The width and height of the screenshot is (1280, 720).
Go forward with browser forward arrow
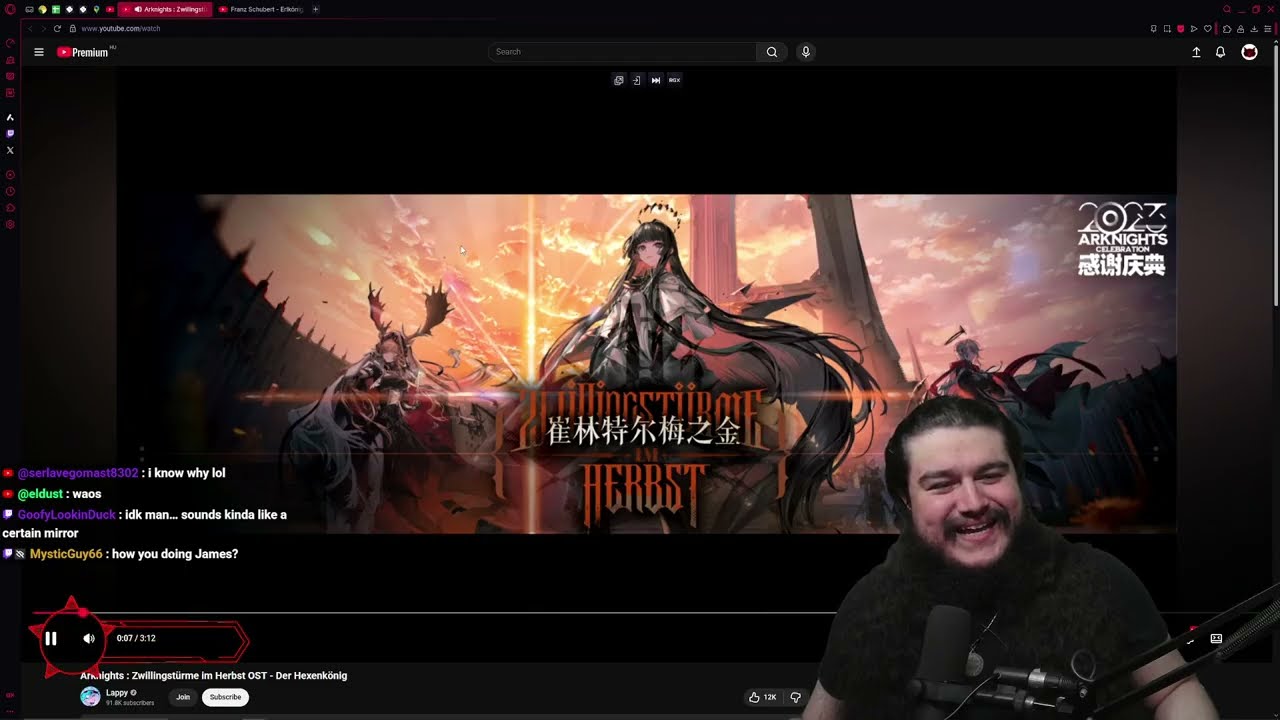click(x=43, y=28)
